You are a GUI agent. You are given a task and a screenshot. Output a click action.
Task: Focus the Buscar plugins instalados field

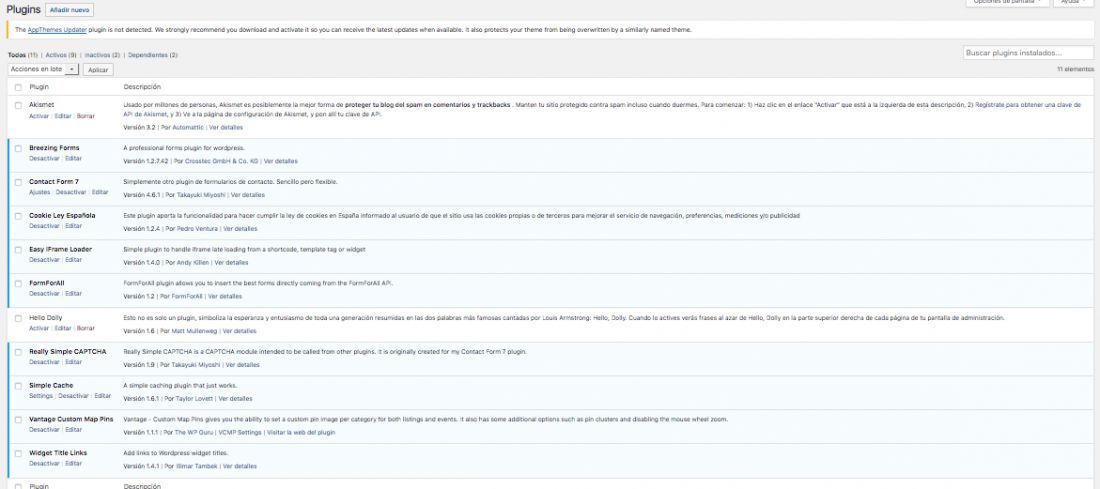[x=1028, y=53]
